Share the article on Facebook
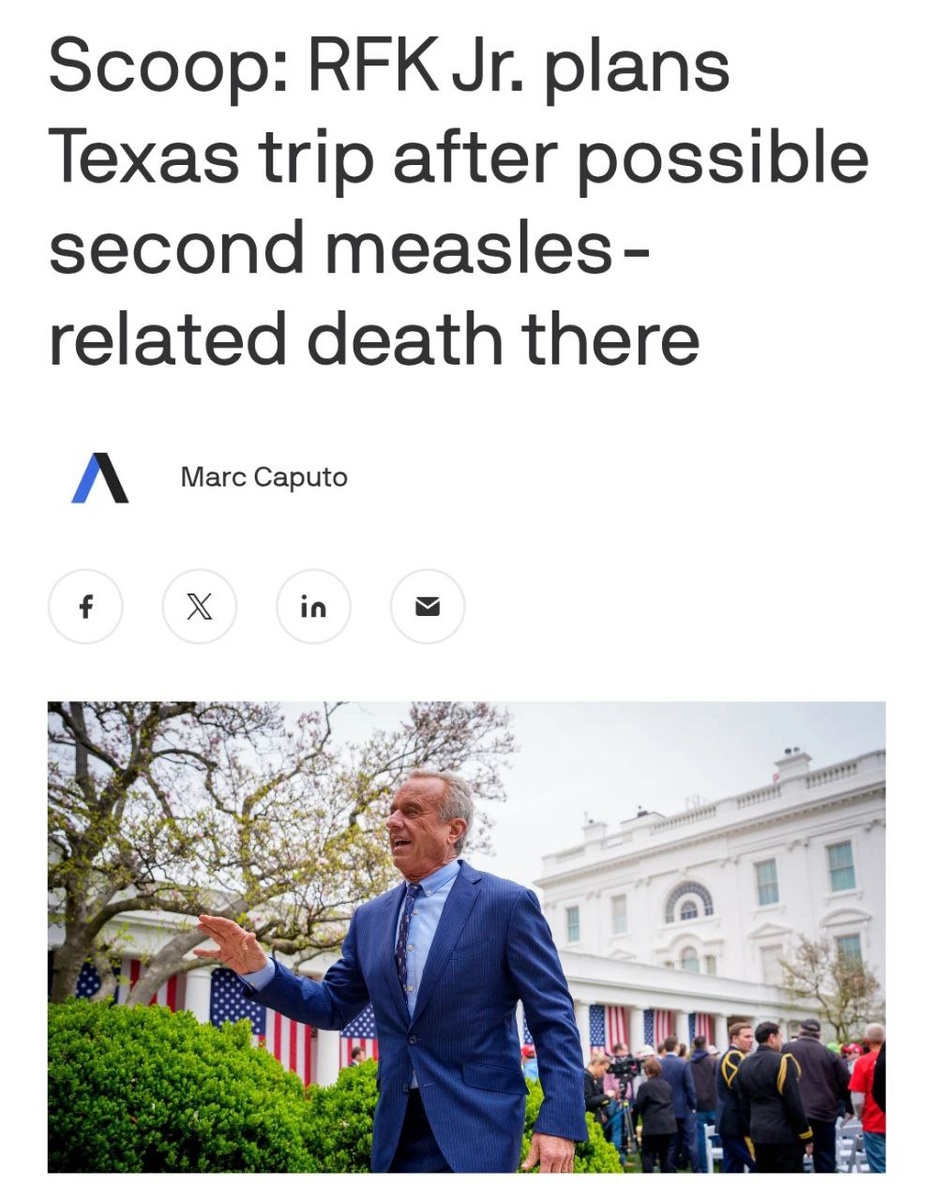The image size is (933, 1200). [86, 606]
